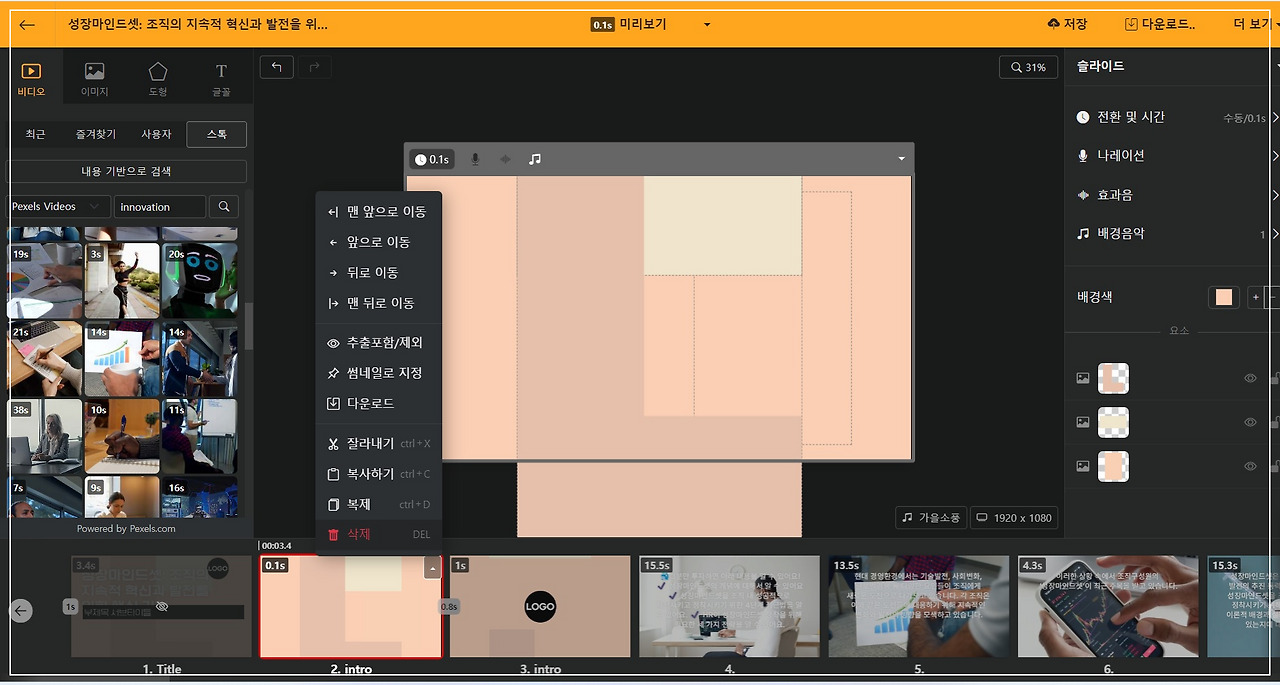The height and width of the screenshot is (685, 1280).
Task: Click the magnifier search icon
Action: 224,206
